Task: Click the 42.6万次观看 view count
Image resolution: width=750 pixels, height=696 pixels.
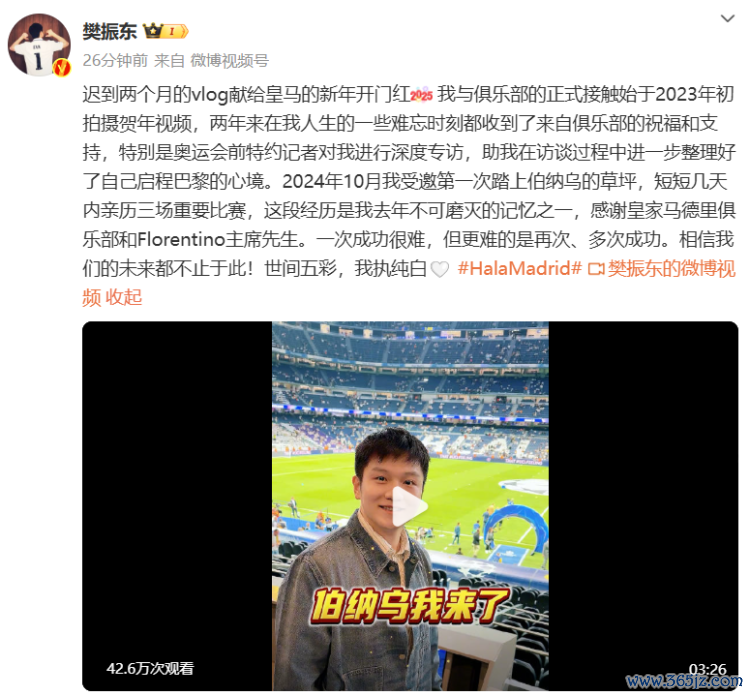Action: click(150, 668)
